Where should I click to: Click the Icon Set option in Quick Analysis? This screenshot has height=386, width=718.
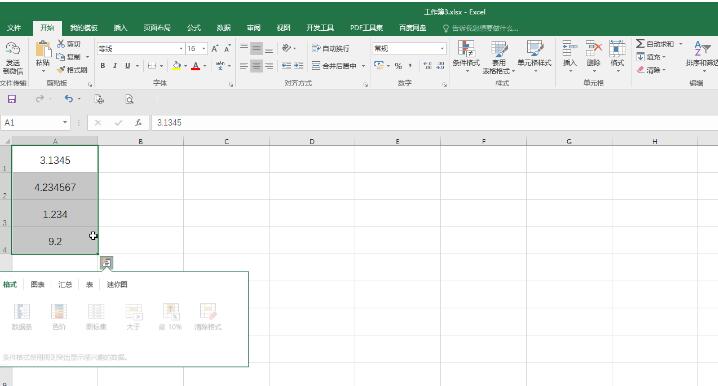pyautogui.click(x=96, y=316)
